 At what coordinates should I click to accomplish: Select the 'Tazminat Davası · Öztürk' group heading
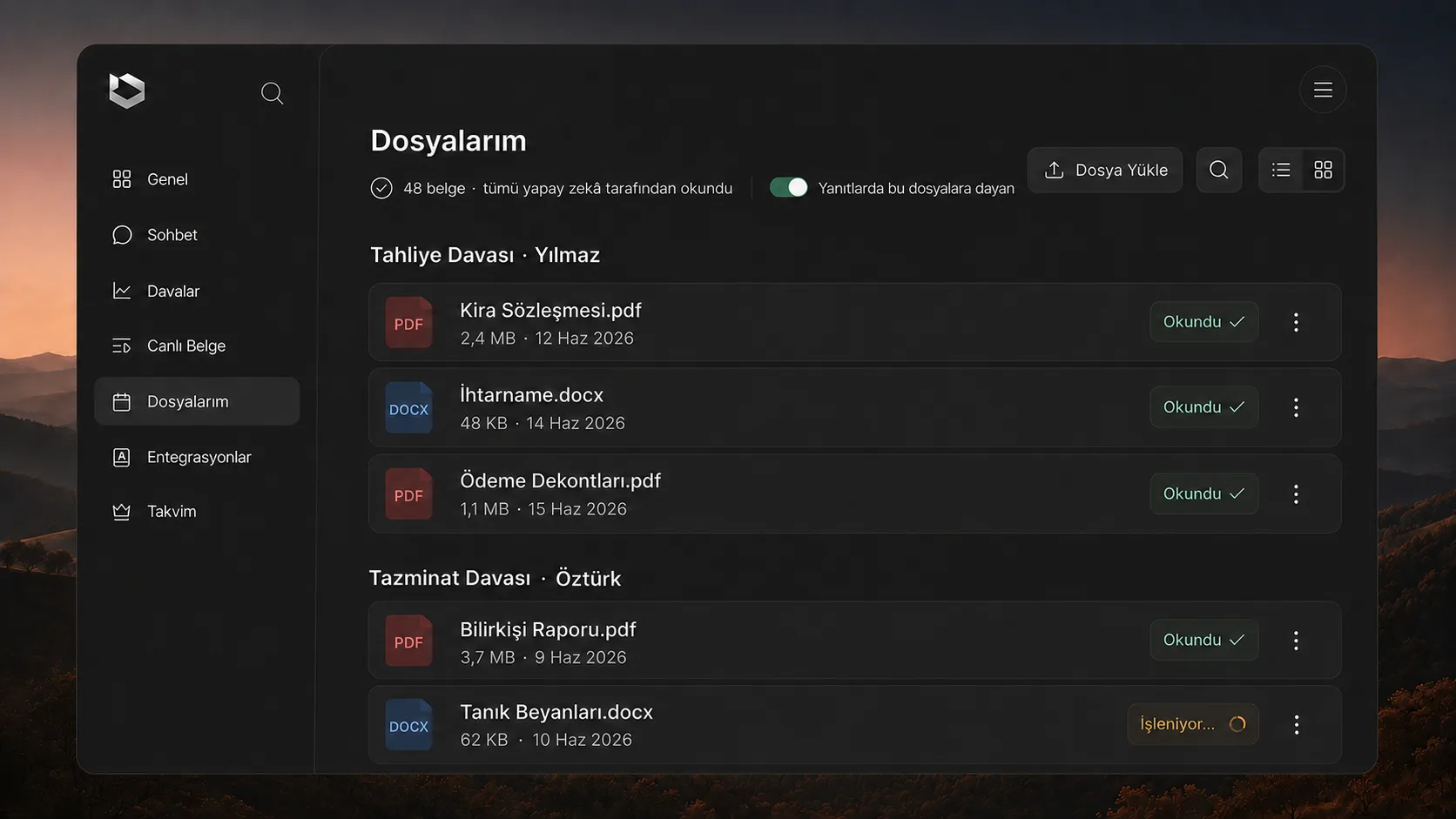click(495, 578)
